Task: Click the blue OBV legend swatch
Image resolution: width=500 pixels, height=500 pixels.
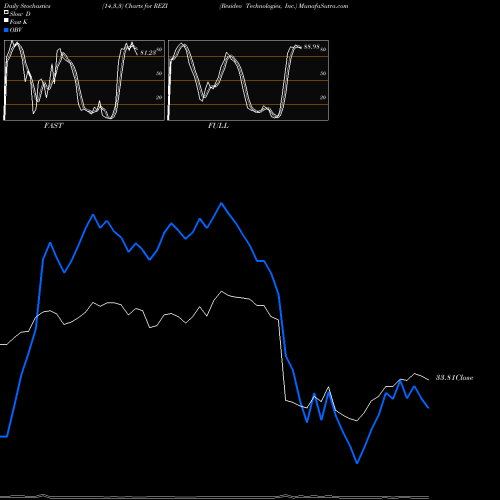Action: 6,30
